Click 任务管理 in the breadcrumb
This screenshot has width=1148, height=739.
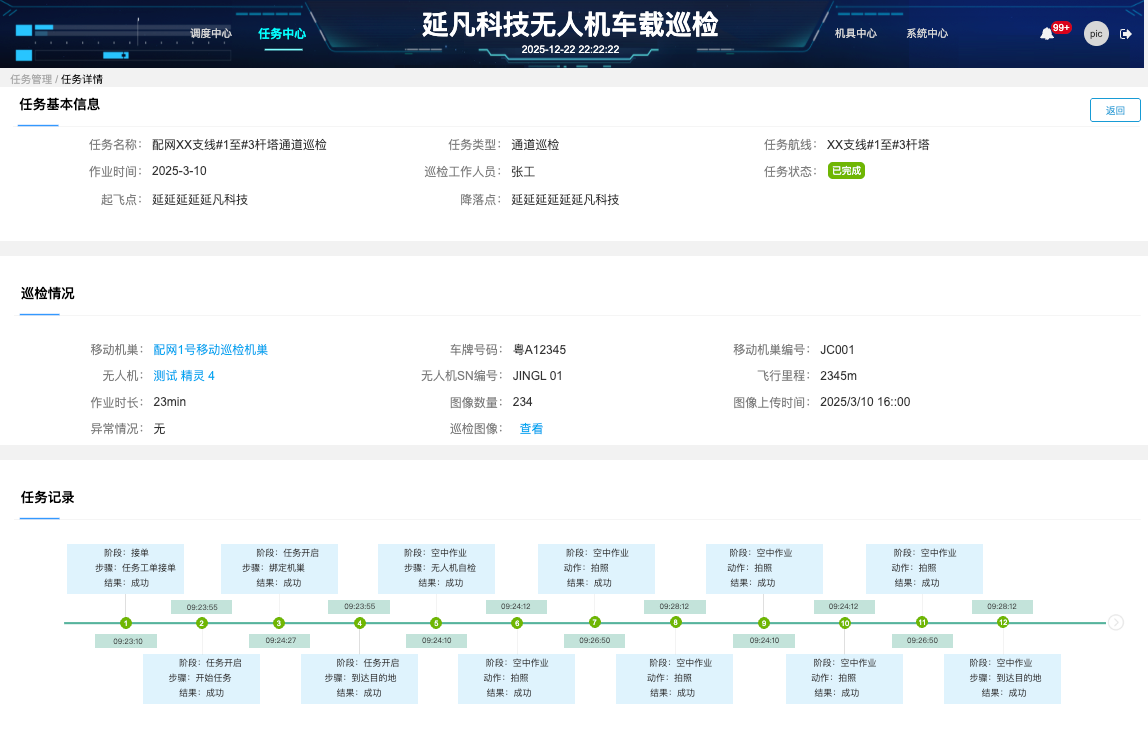(x=31, y=79)
